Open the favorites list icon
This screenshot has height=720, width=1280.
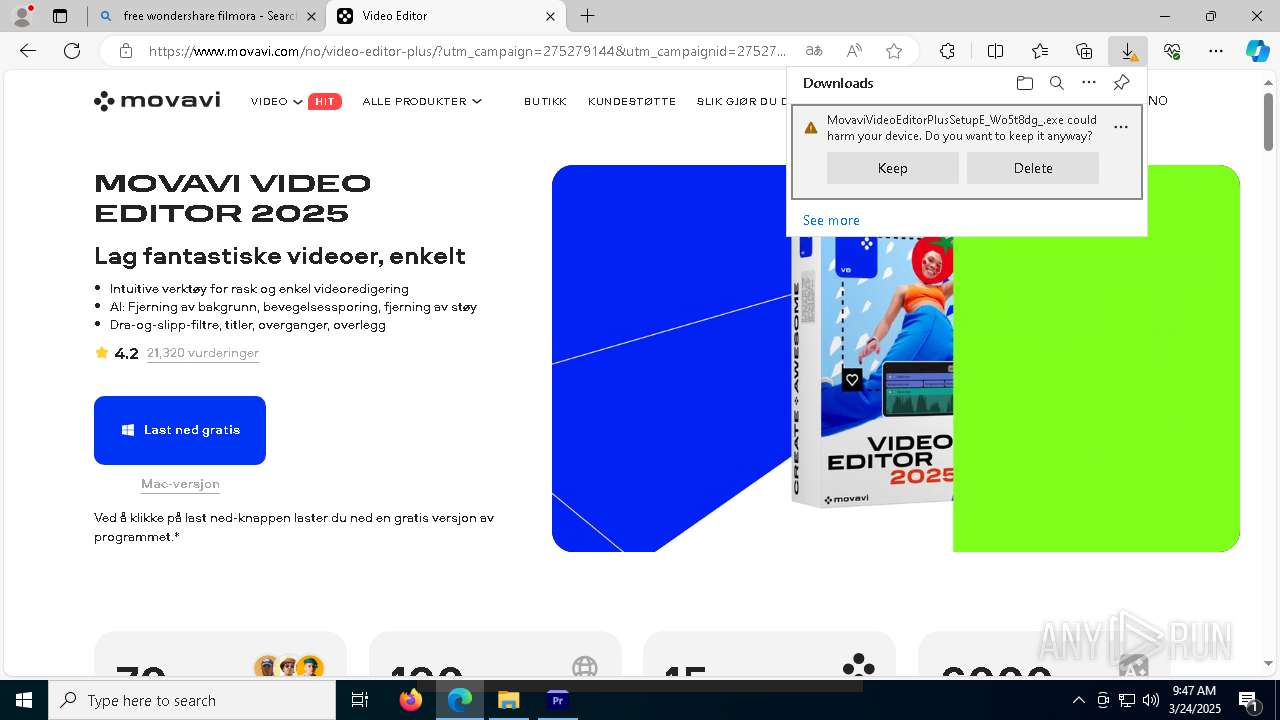coord(1040,51)
